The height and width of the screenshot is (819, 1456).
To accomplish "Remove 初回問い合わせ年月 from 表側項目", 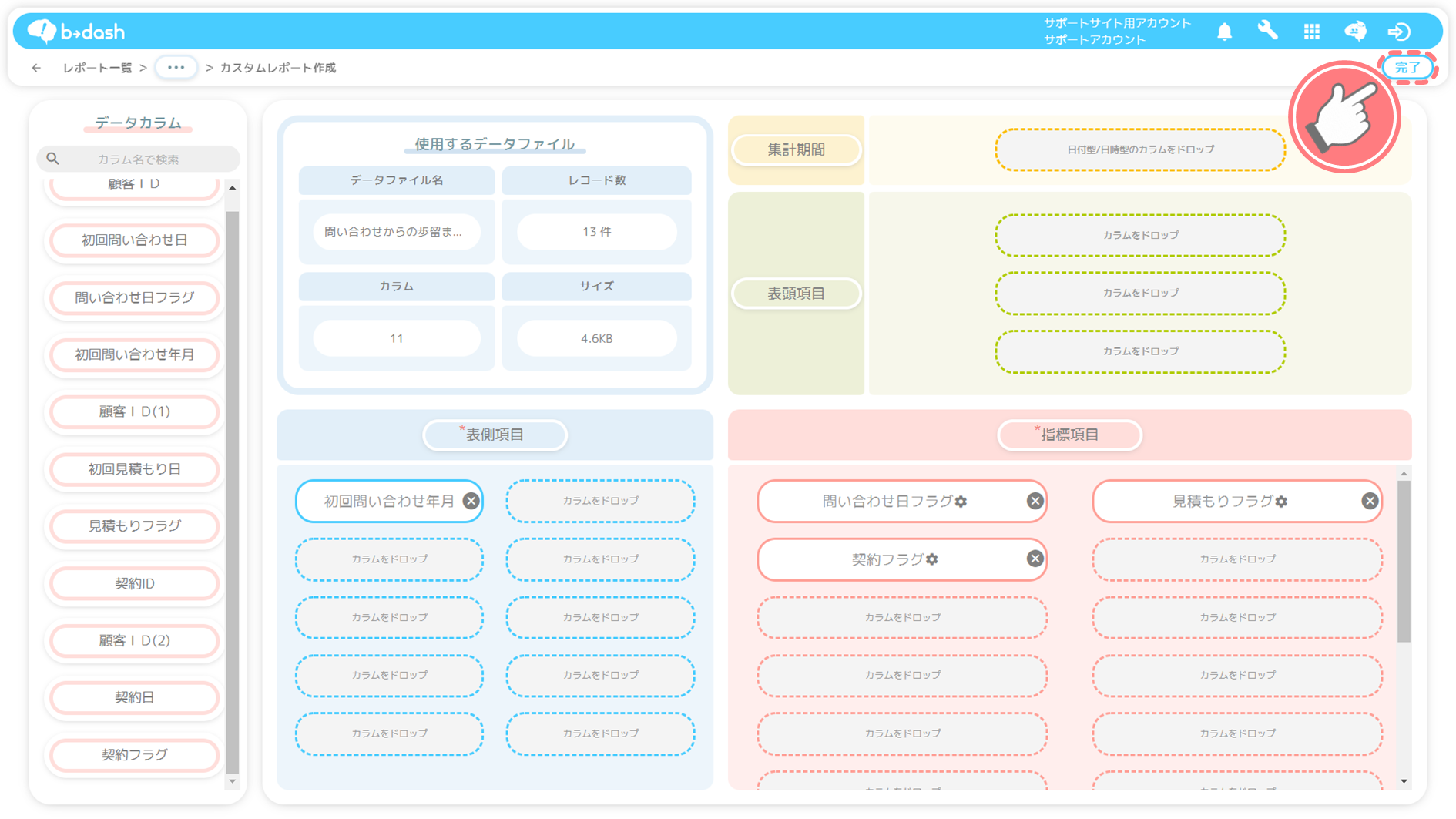I will click(x=471, y=502).
